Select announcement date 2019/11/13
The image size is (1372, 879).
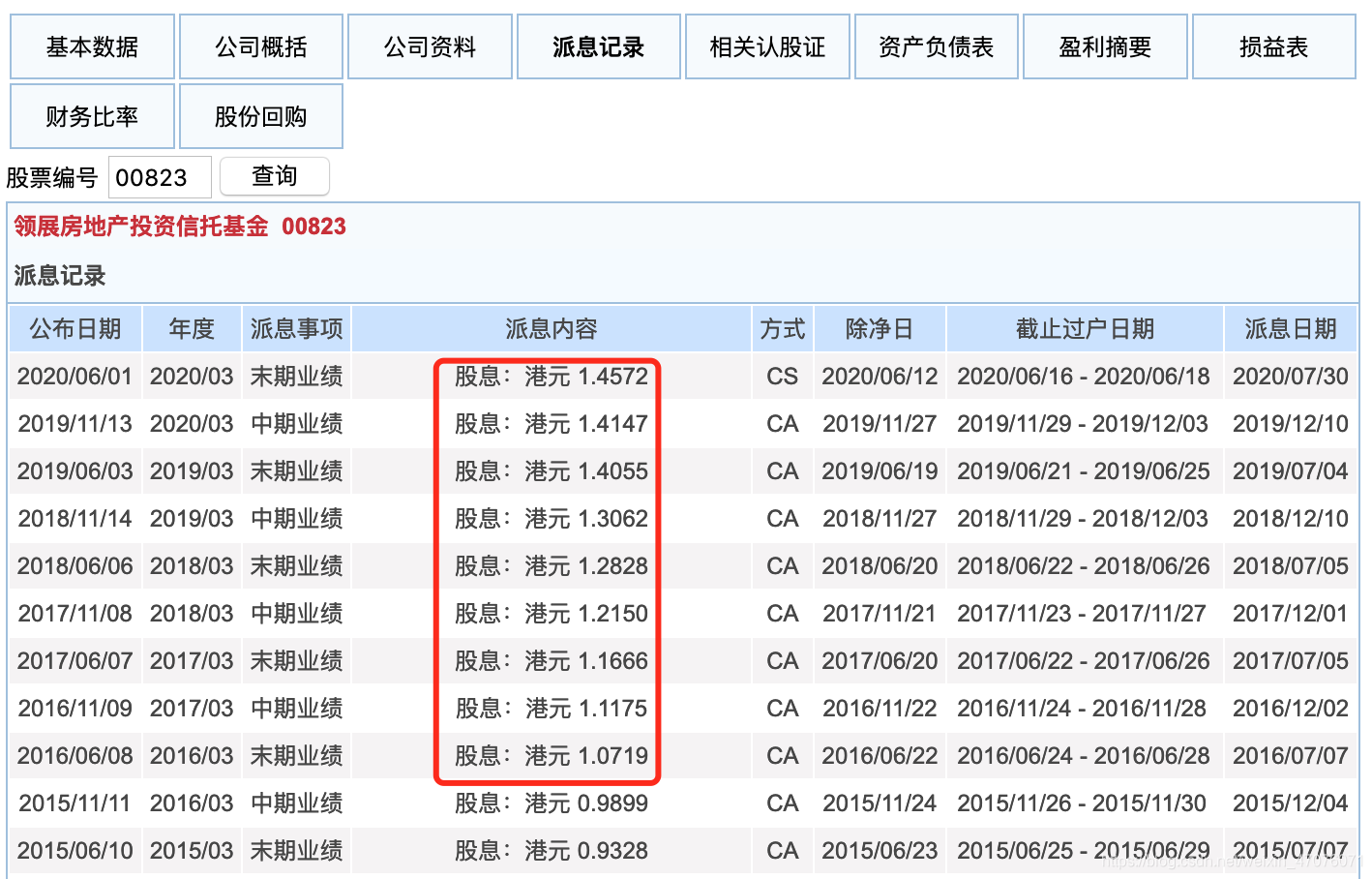(75, 424)
